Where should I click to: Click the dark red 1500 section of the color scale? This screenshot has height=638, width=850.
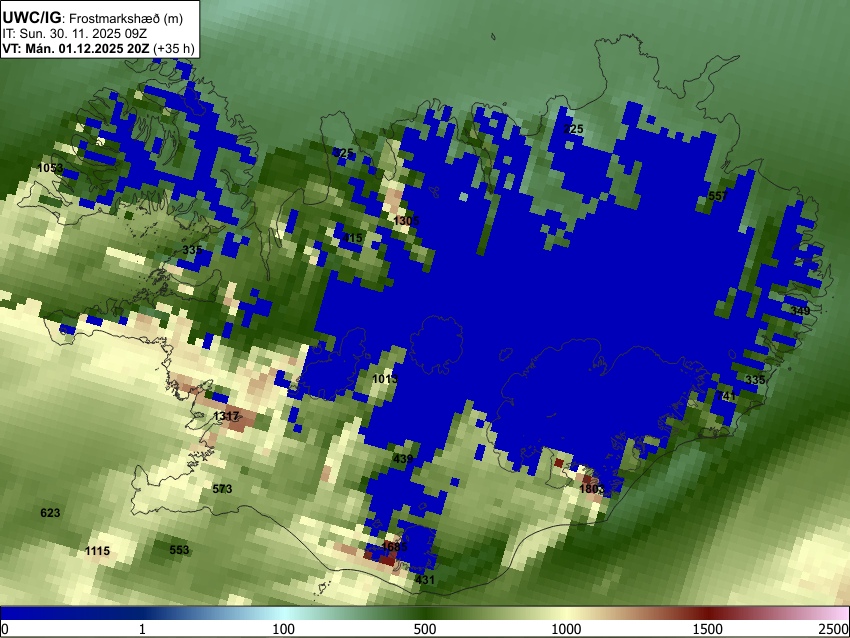[x=708, y=613]
